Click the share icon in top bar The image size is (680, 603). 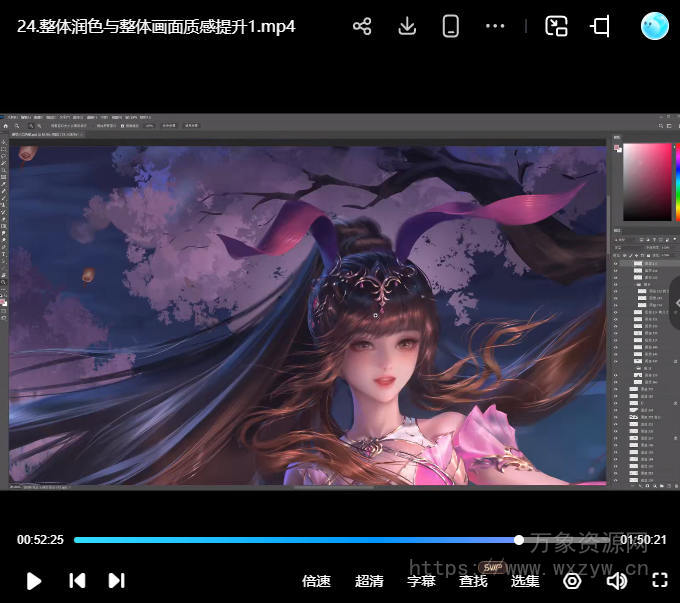362,27
